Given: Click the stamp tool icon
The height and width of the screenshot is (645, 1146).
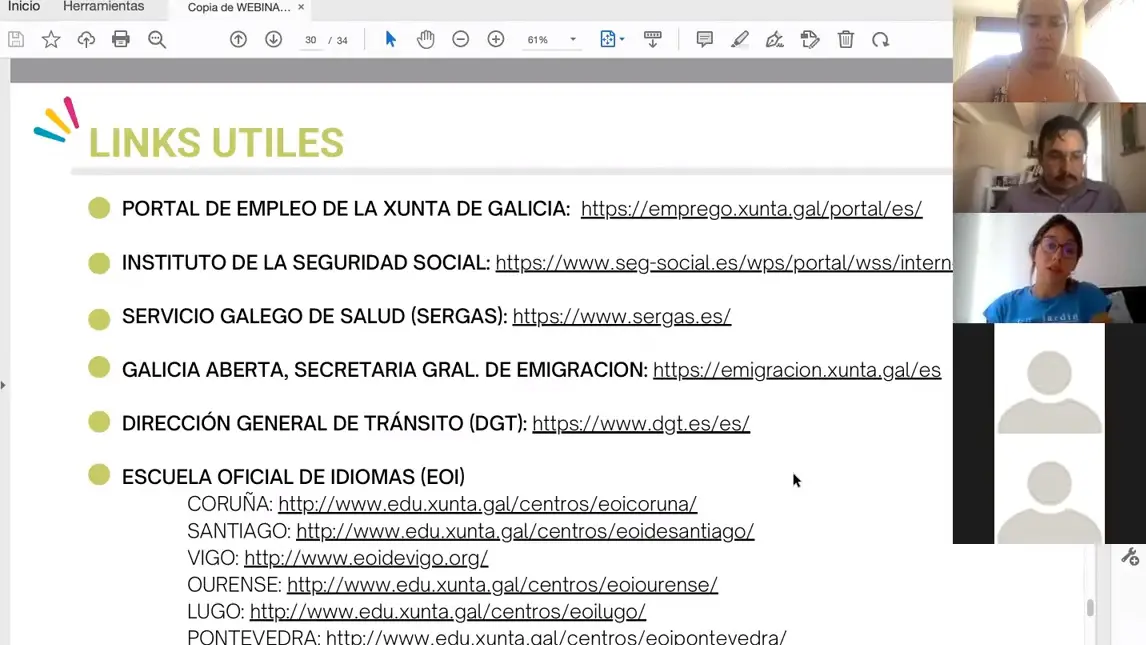Looking at the screenshot, I should (810, 39).
